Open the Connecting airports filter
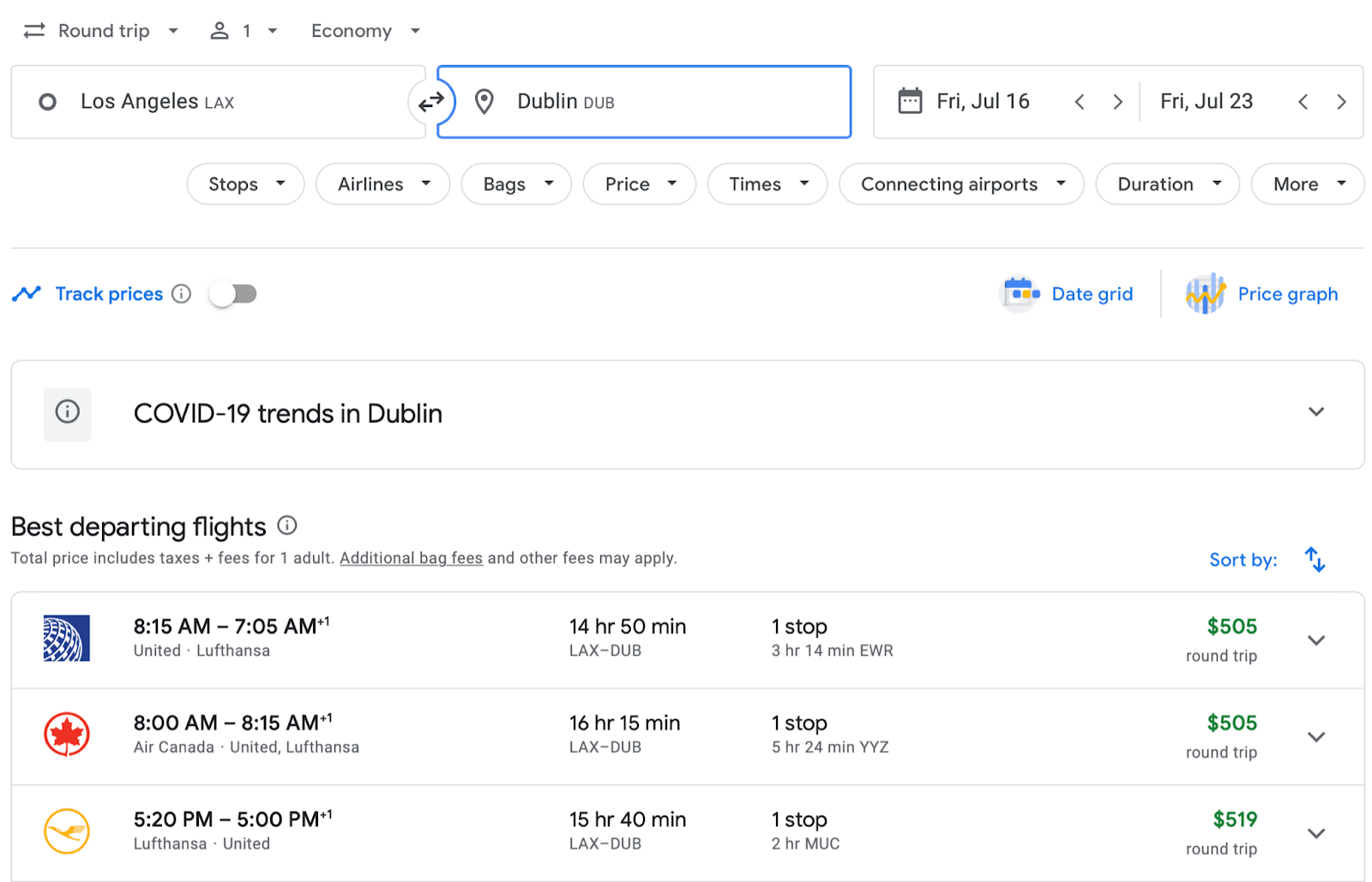Image resolution: width=1372 pixels, height=882 pixels. coord(961,184)
